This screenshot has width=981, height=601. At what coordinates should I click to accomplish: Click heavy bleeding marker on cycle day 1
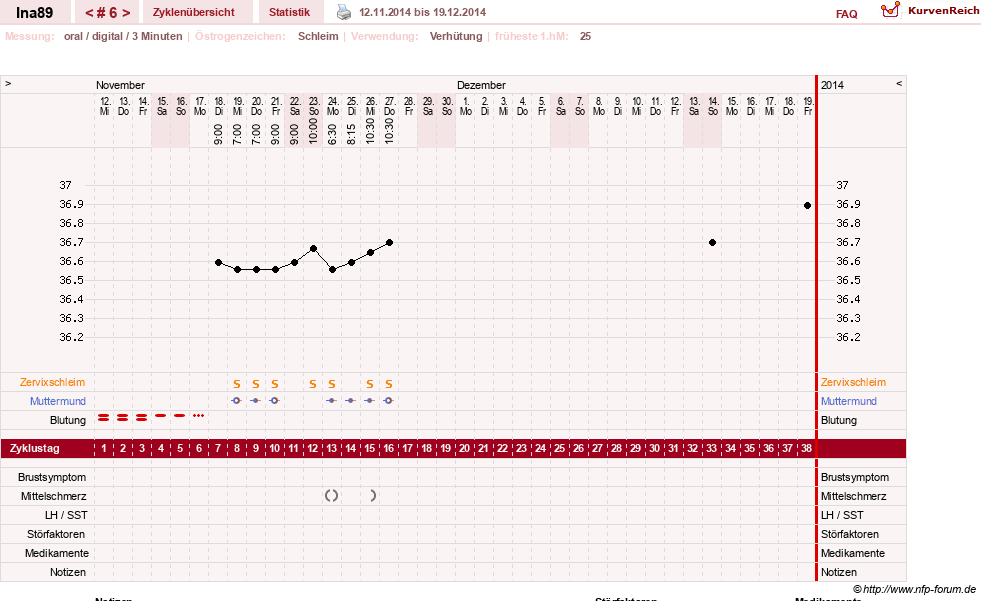click(104, 417)
